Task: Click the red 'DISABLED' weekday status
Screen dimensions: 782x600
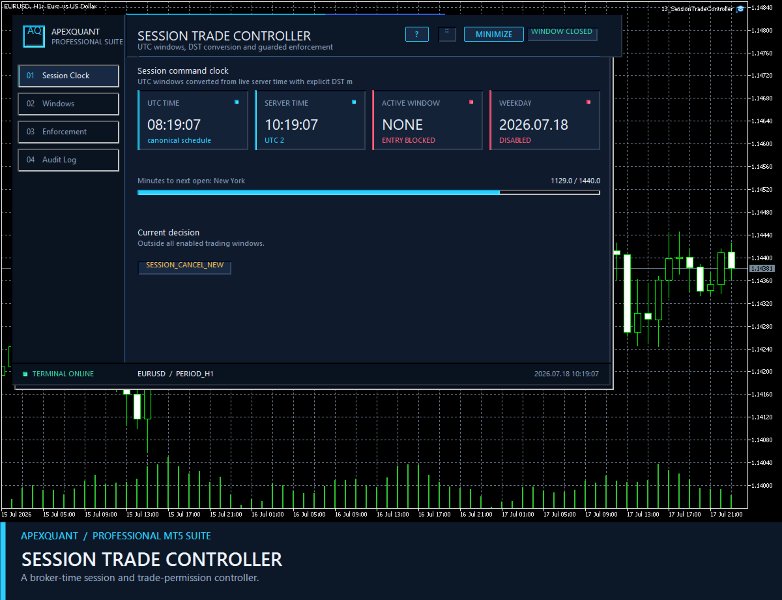Action: click(x=515, y=141)
